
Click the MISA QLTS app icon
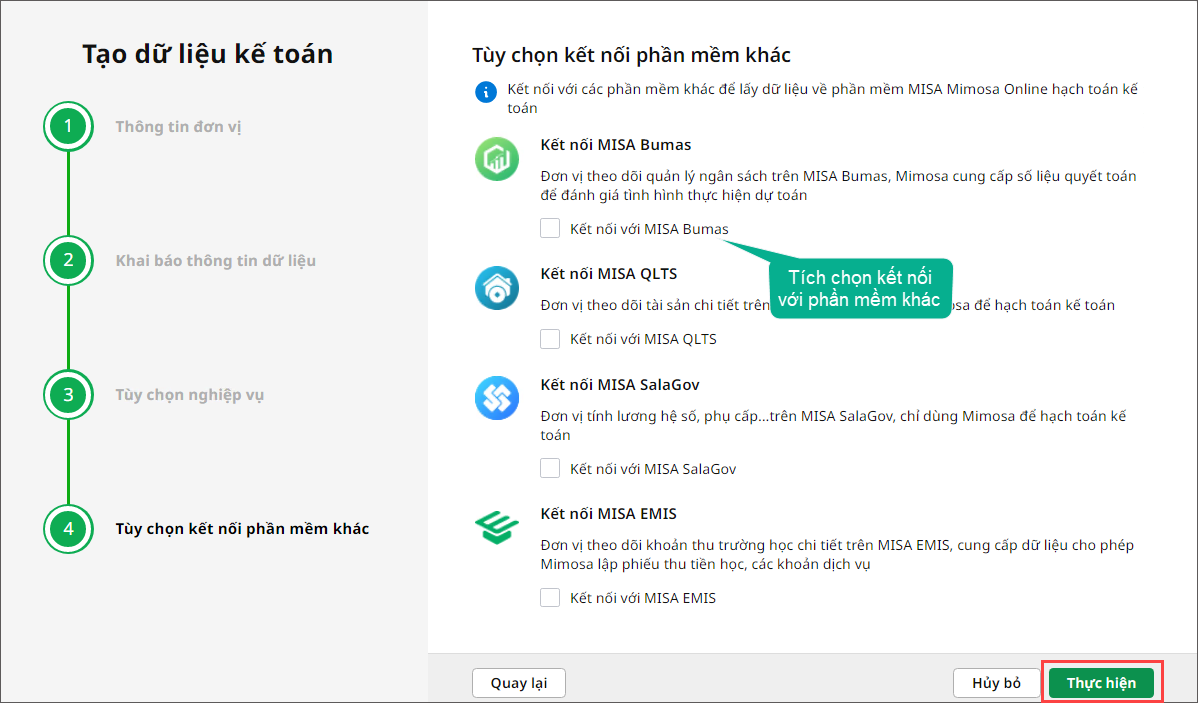point(497,289)
